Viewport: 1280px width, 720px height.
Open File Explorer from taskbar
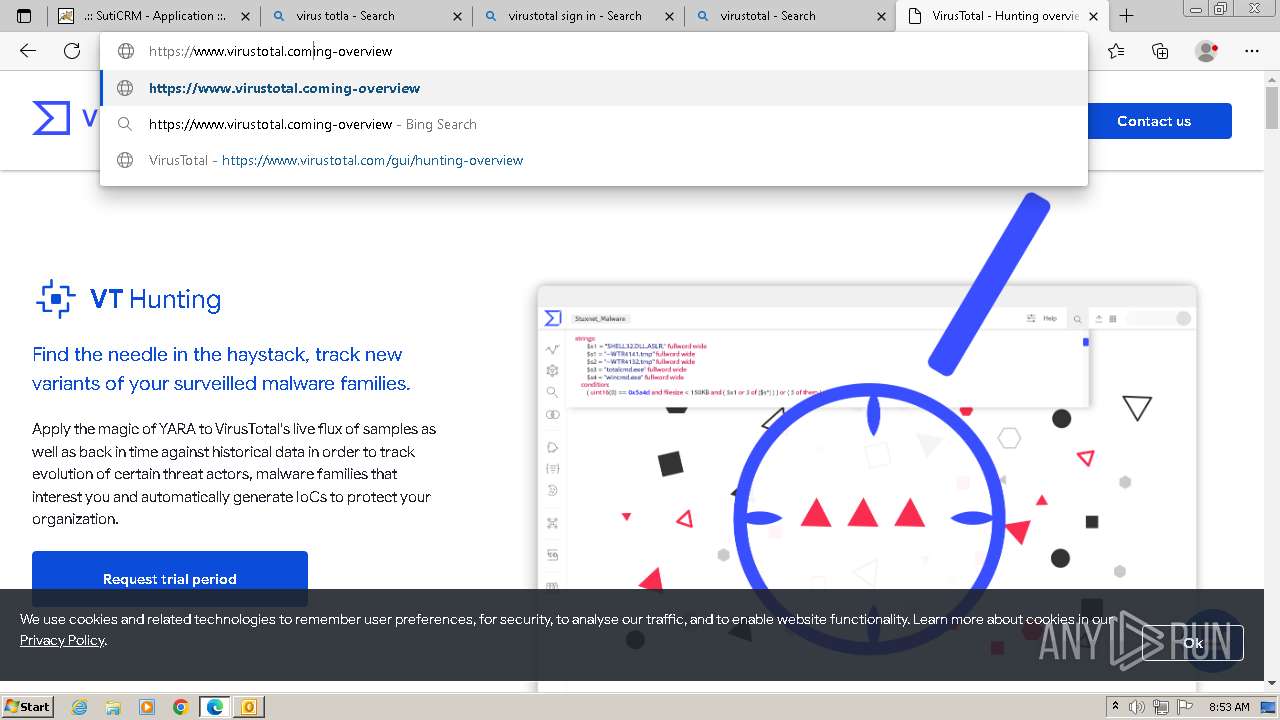click(113, 707)
